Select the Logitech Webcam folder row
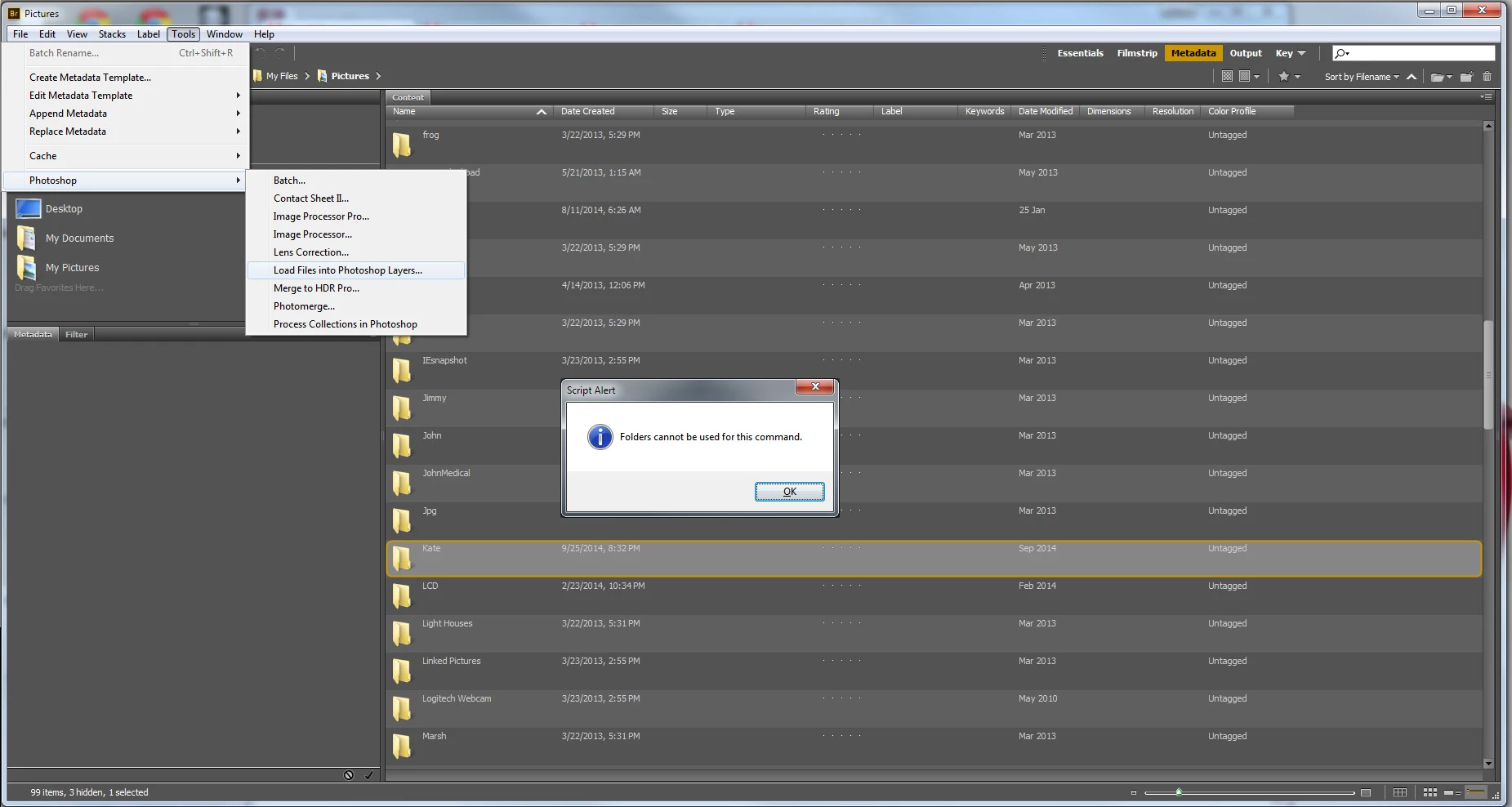 click(x=934, y=708)
